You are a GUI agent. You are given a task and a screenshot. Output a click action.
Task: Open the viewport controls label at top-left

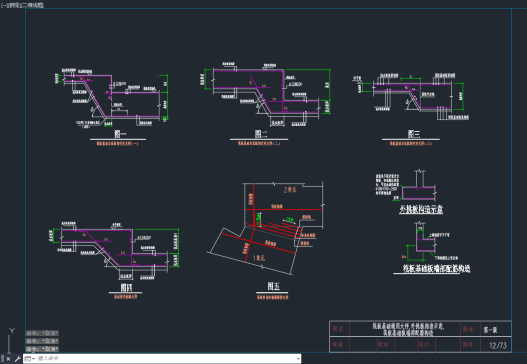tap(22, 5)
